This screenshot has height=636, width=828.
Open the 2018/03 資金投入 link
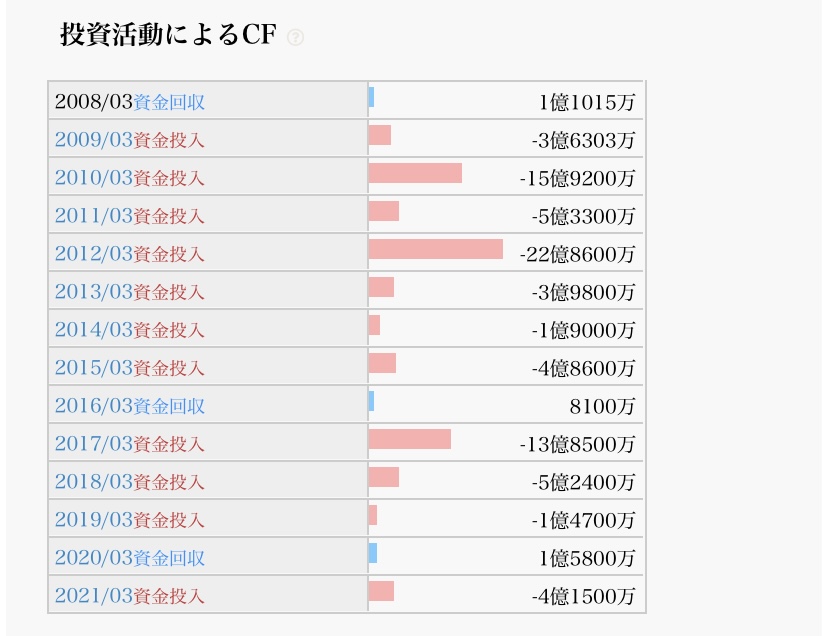[x=129, y=482]
